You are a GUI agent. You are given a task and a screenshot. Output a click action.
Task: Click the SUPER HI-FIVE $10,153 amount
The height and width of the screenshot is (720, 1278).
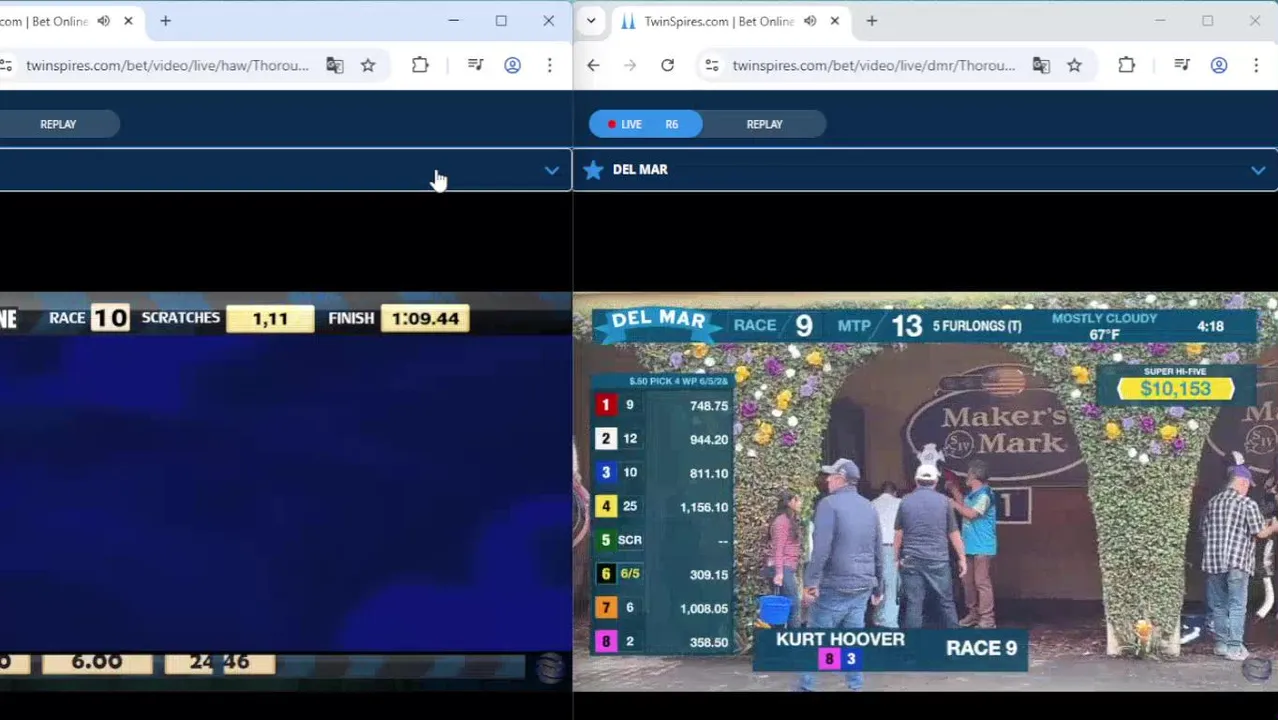coord(1176,389)
